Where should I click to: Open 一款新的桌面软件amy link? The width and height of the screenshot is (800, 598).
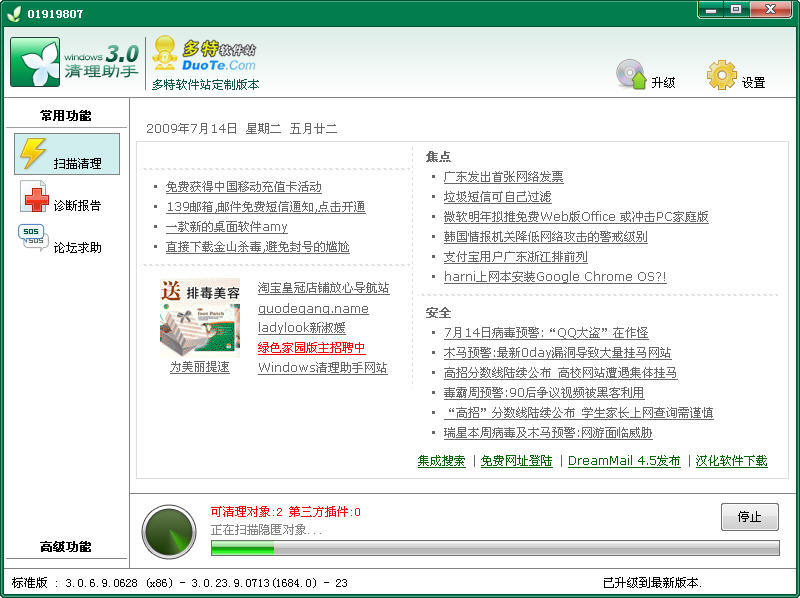pos(227,227)
